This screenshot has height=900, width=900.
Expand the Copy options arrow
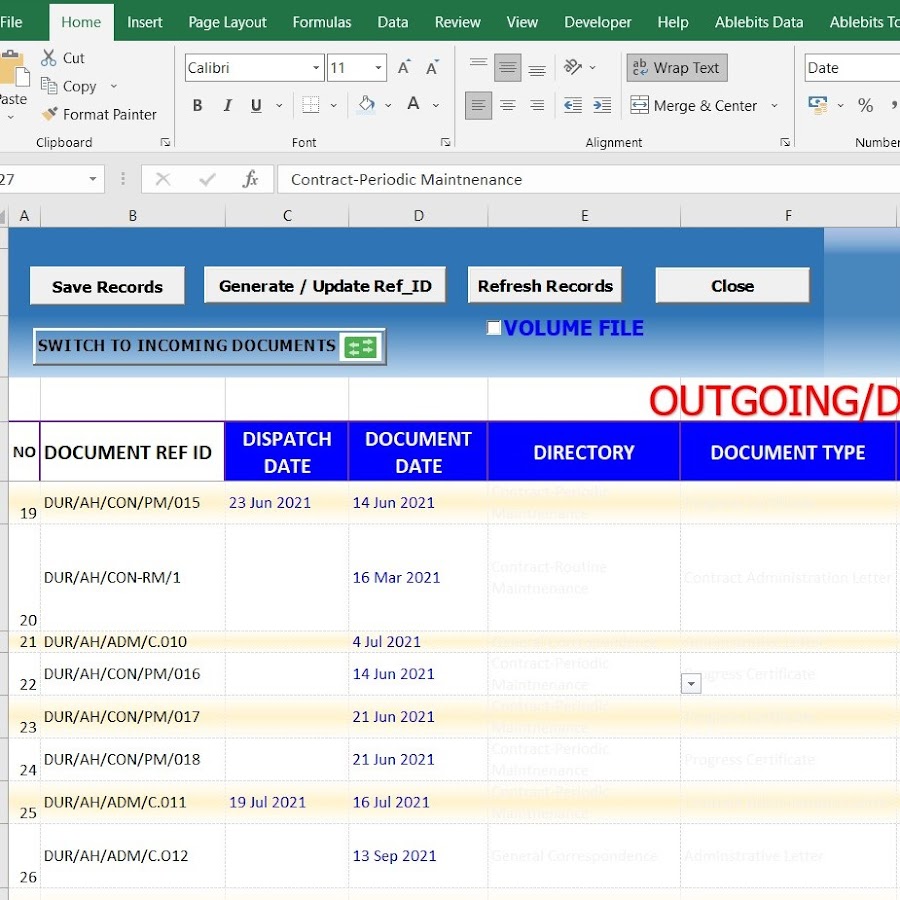pos(114,86)
